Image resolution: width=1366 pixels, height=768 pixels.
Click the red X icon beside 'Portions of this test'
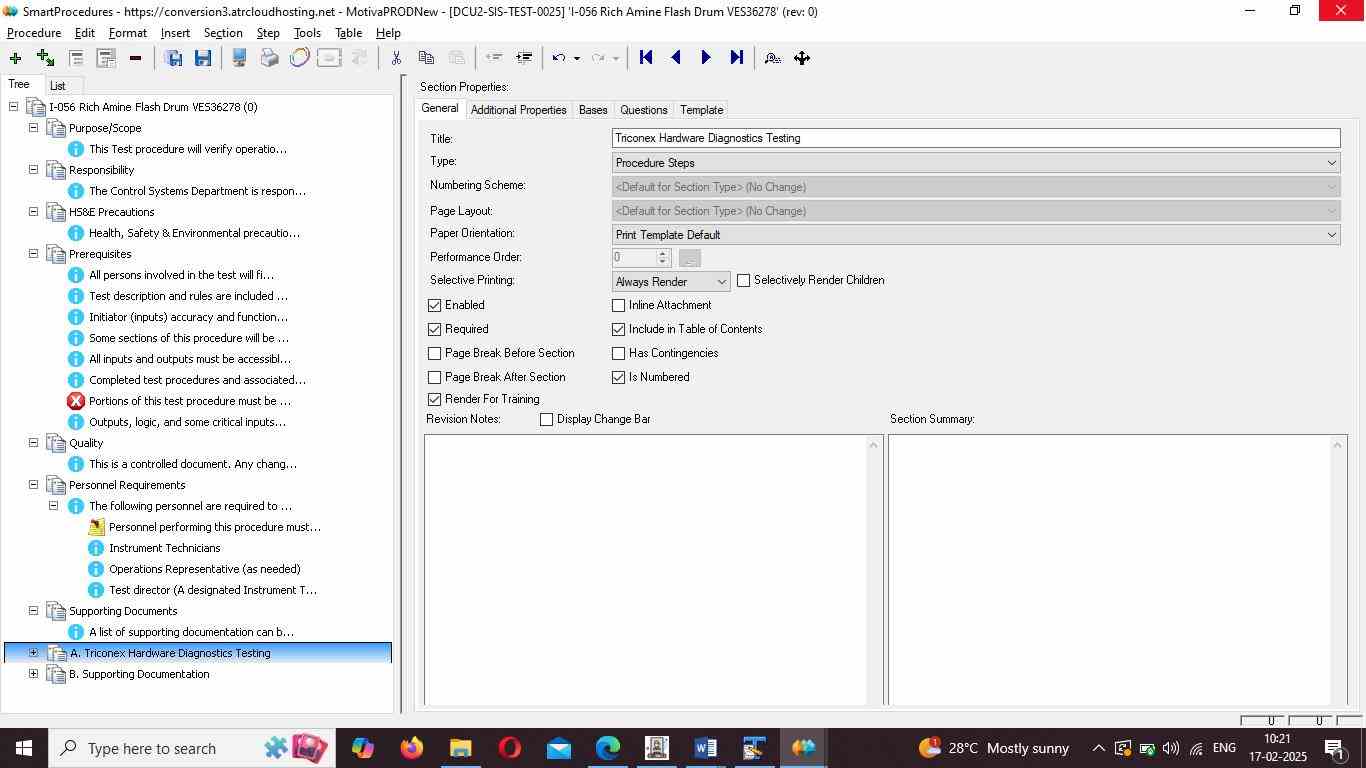[76, 401]
